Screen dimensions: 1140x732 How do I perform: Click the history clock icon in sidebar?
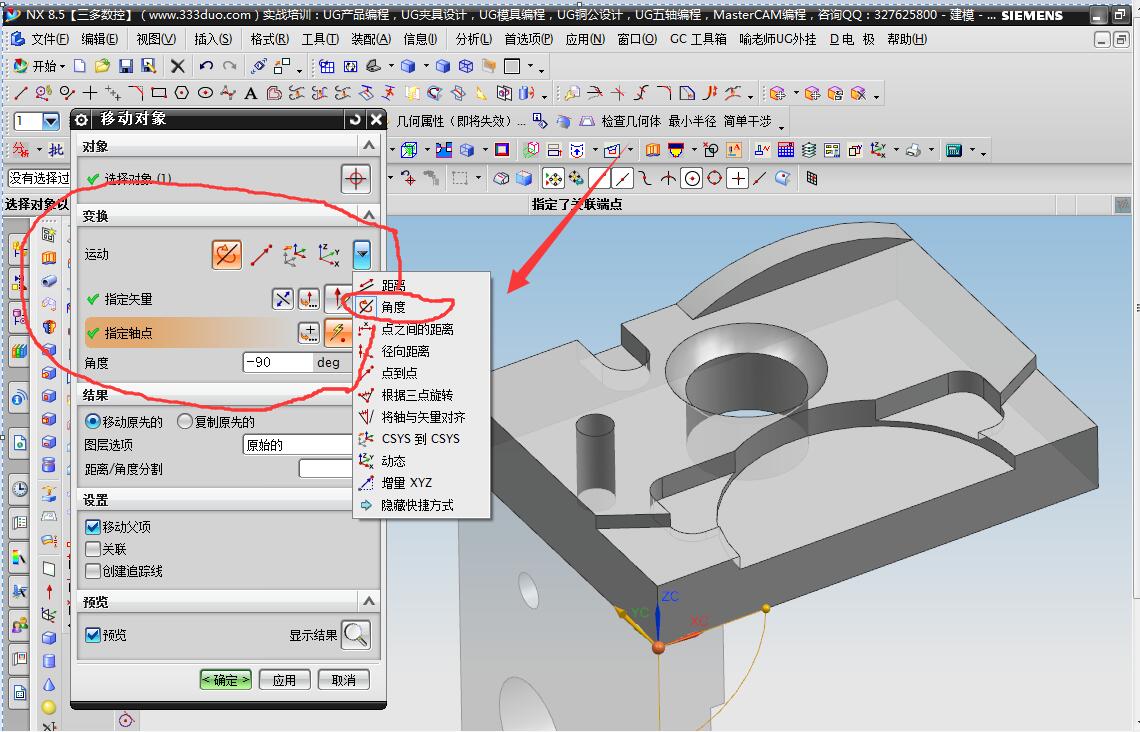coord(20,489)
